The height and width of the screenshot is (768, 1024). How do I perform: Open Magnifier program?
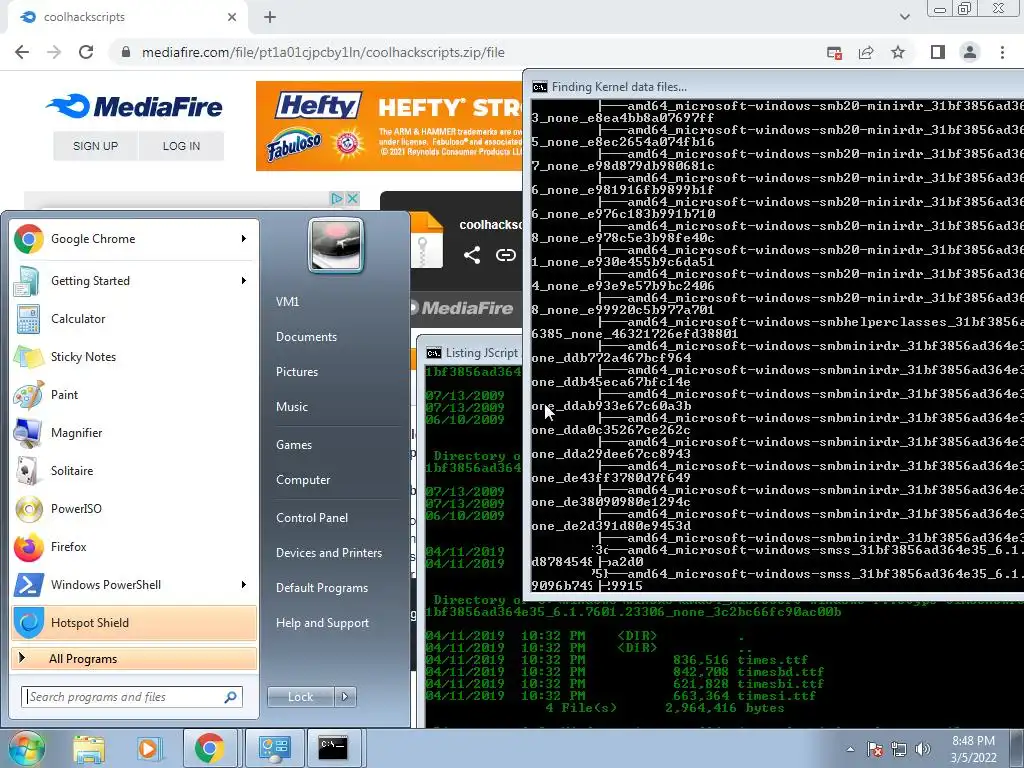click(x=134, y=432)
